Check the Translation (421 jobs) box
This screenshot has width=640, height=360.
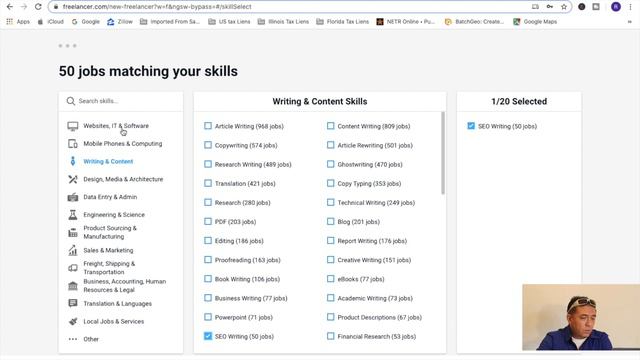pos(208,183)
